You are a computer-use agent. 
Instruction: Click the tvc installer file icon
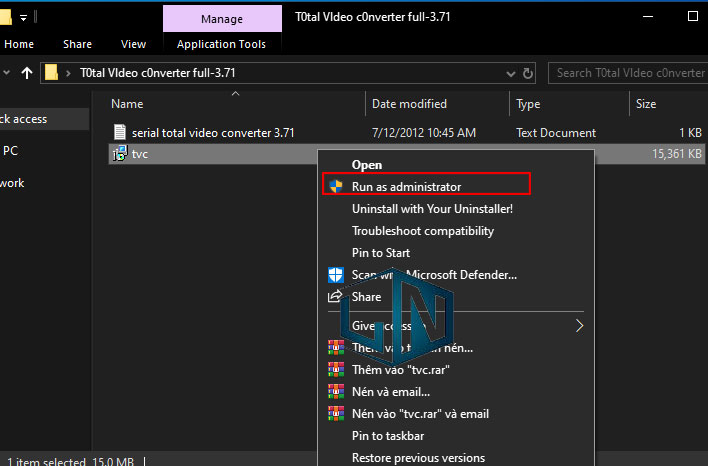pos(120,154)
